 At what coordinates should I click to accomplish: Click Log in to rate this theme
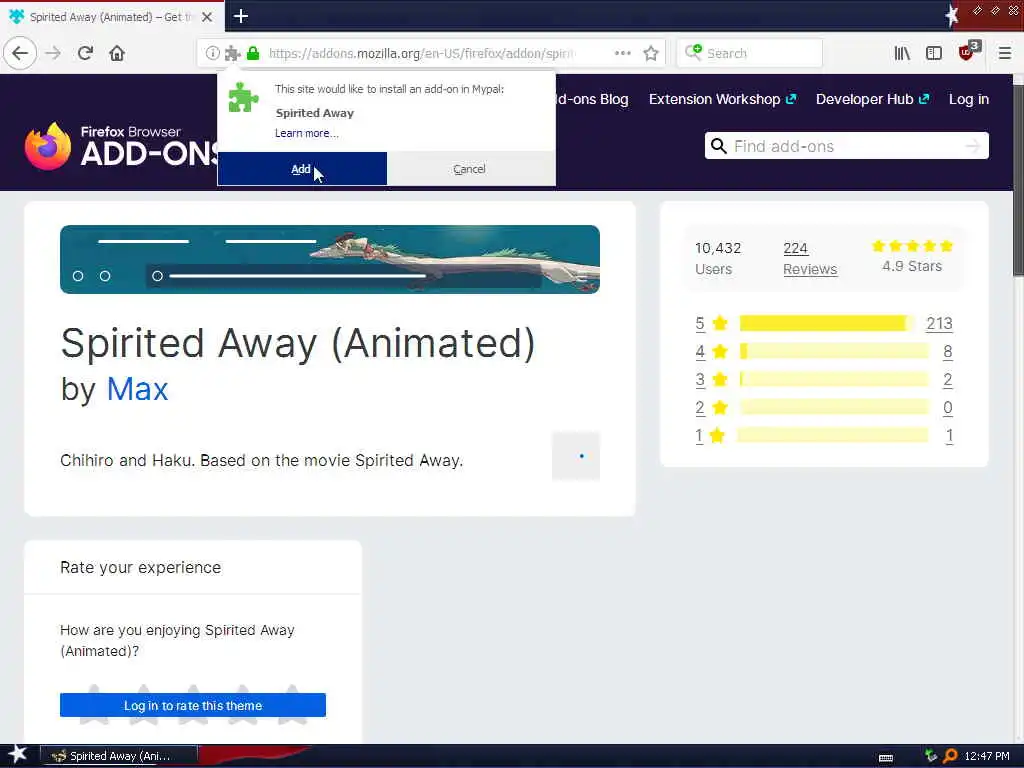coord(193,705)
